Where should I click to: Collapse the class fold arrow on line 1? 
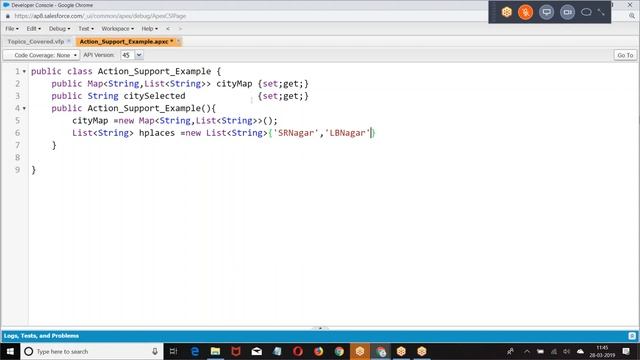(x=24, y=72)
